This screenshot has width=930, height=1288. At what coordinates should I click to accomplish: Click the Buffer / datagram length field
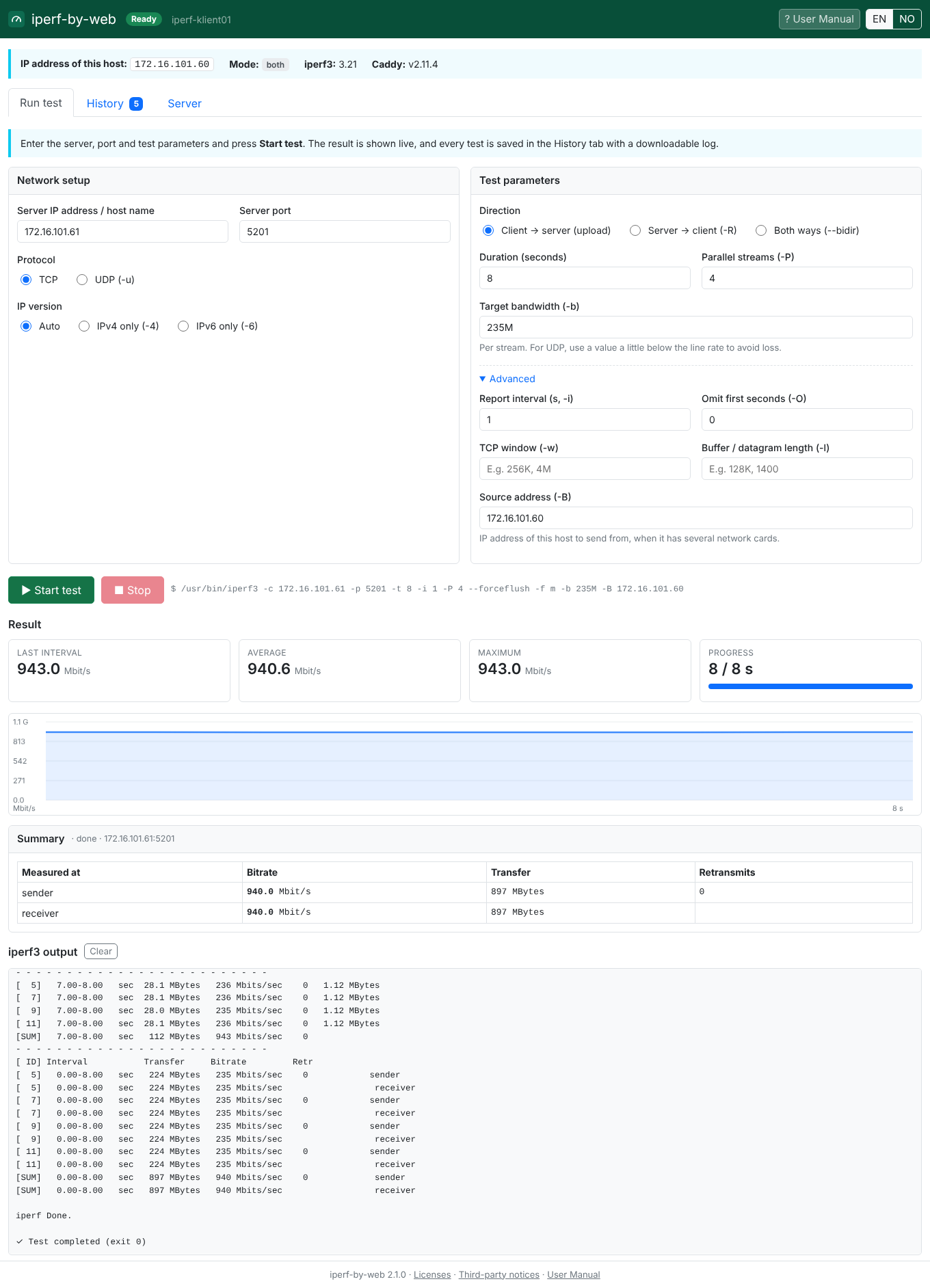click(x=807, y=469)
